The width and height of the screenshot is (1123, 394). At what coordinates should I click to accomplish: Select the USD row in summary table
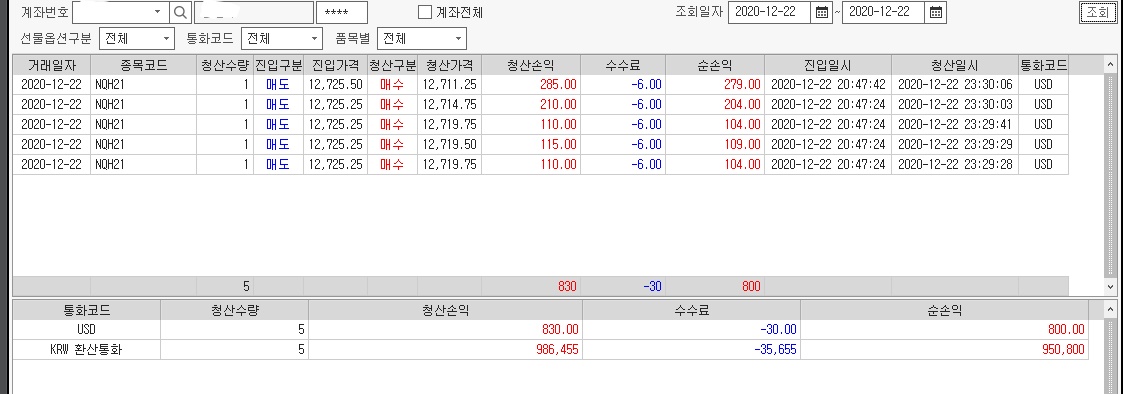click(x=550, y=330)
